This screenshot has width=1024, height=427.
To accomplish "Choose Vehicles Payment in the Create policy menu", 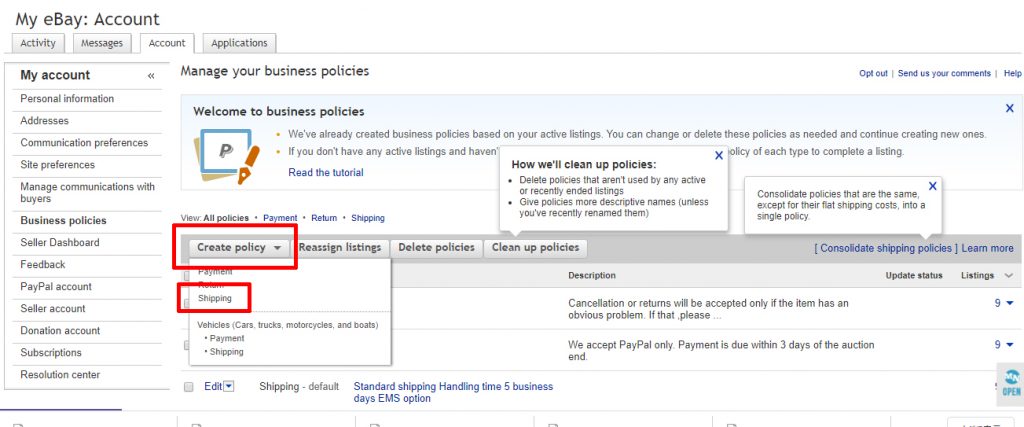I will pyautogui.click(x=227, y=338).
